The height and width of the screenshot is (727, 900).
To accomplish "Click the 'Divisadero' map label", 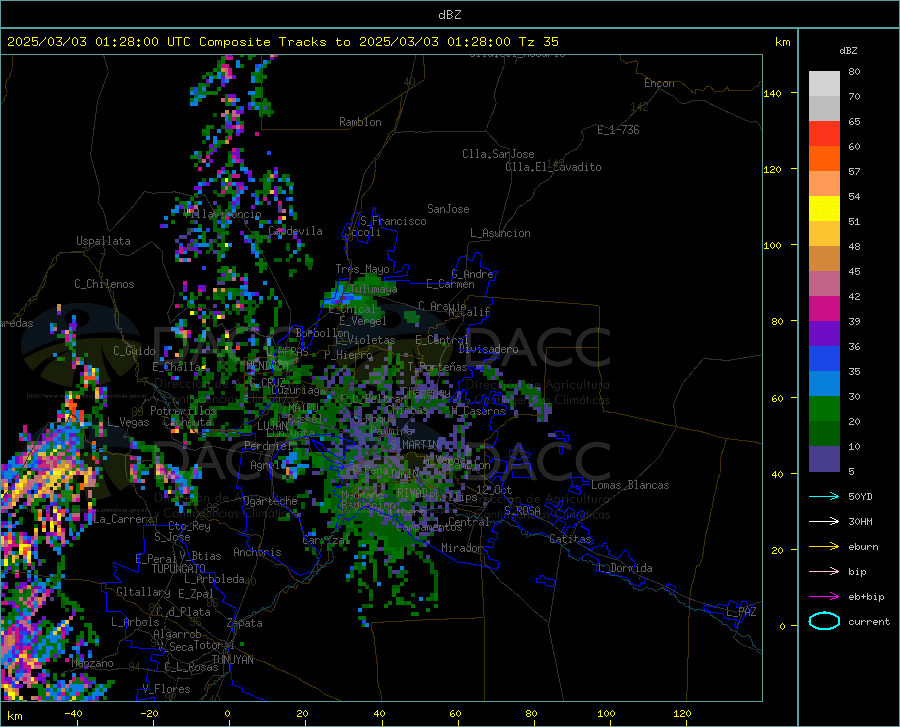I will point(488,349).
